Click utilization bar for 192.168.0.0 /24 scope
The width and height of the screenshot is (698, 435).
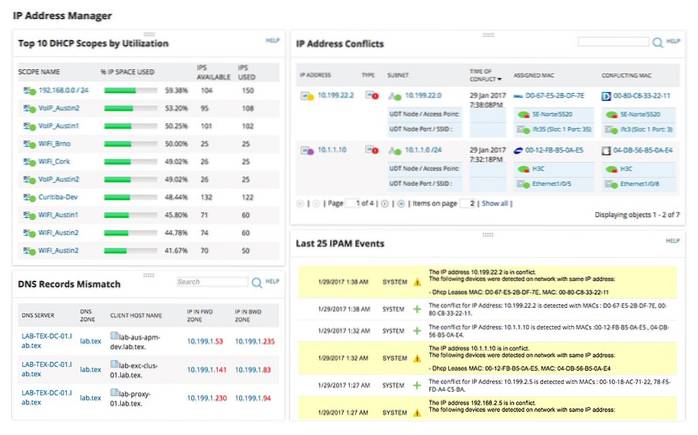(131, 90)
